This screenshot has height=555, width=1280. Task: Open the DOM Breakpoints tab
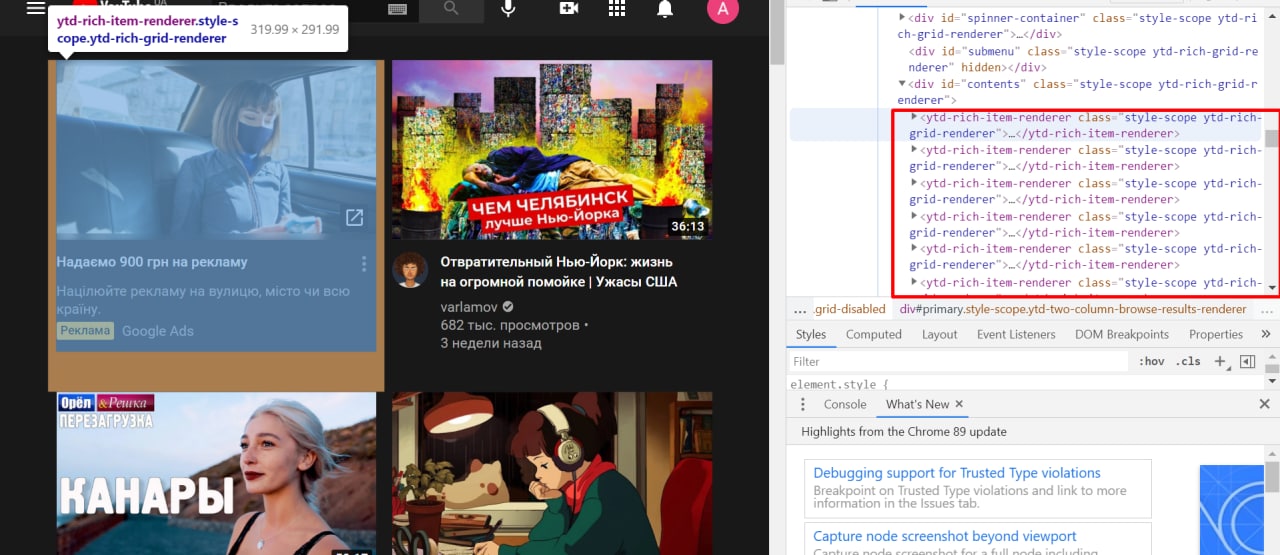point(1122,334)
